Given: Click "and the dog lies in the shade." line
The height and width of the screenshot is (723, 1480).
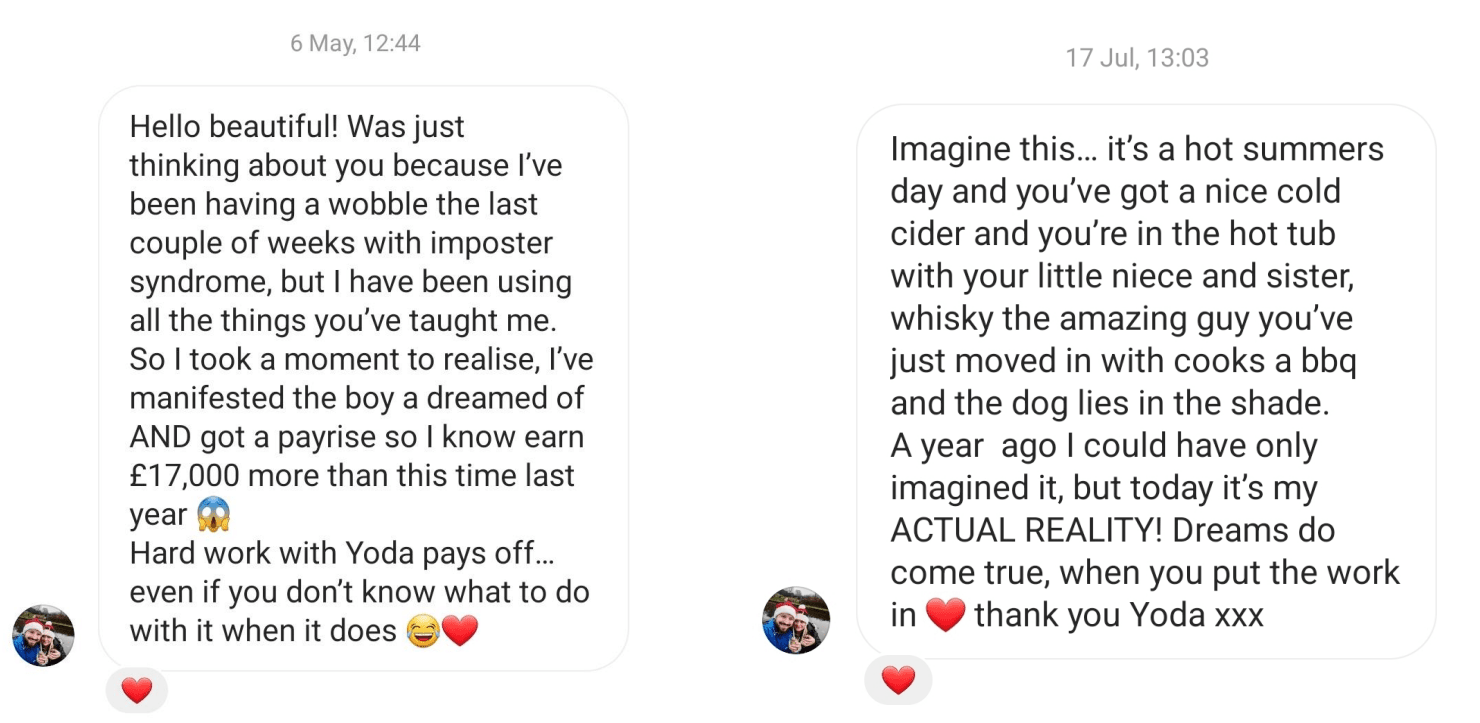Looking at the screenshot, I should (1110, 403).
